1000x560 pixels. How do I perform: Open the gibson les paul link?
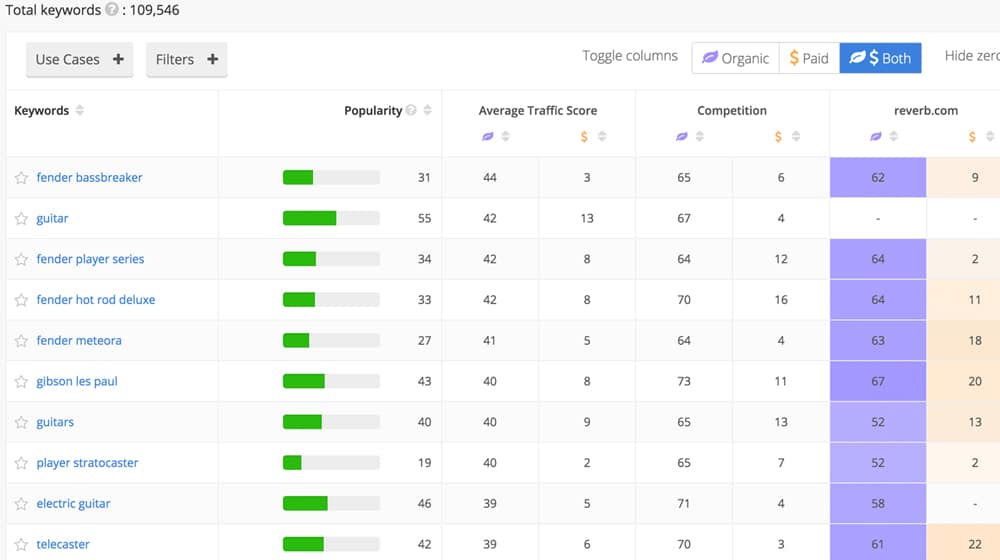click(x=77, y=381)
